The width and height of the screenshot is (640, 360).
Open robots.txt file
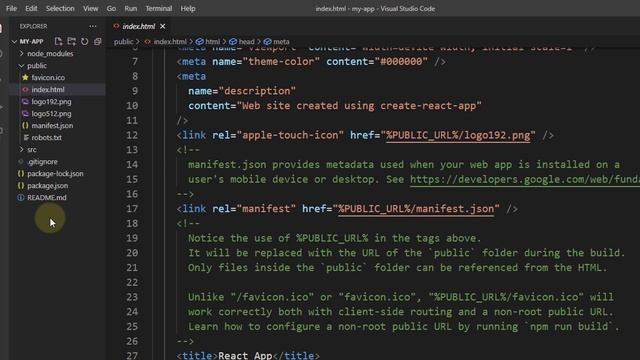pos(47,138)
